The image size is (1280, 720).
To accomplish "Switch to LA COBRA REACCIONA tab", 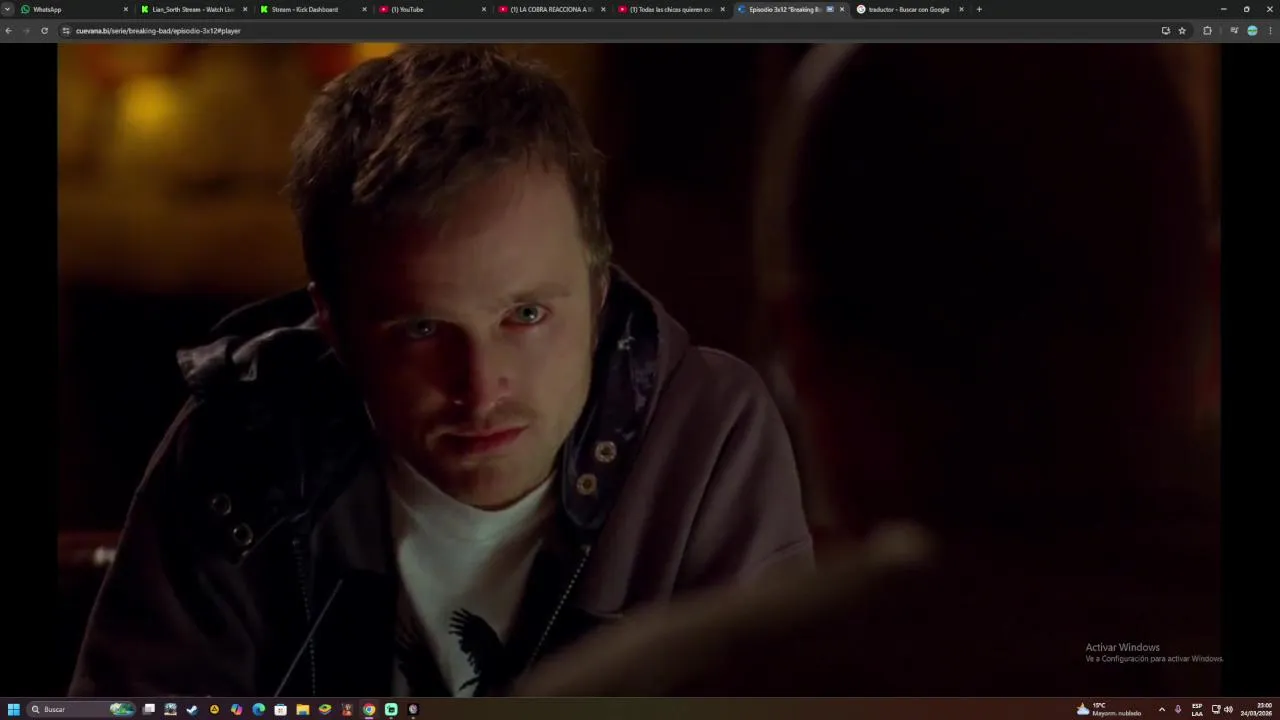I will click(551, 9).
